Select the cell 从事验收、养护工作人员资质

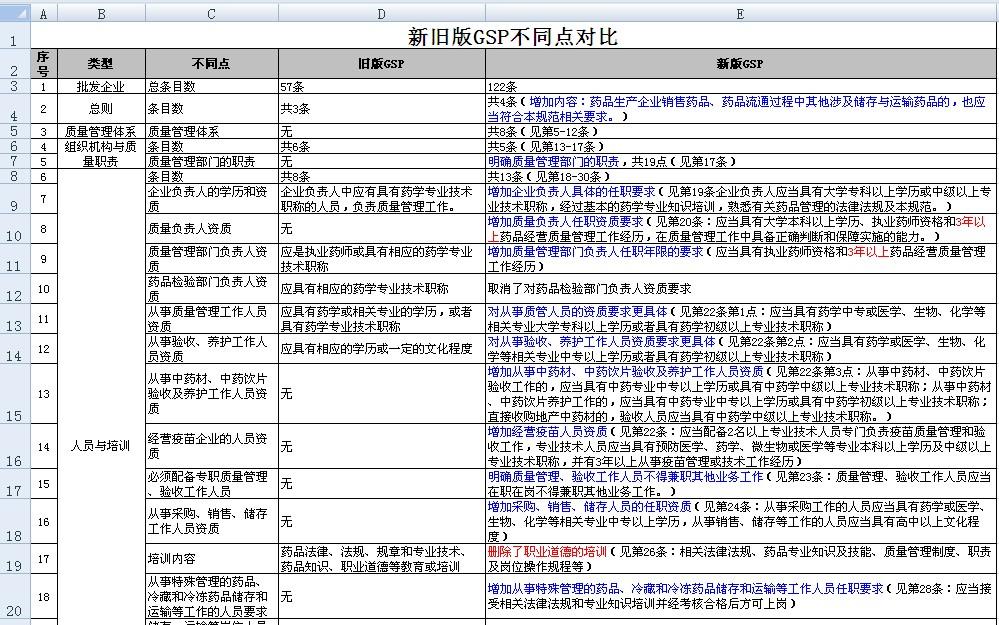tap(212, 348)
